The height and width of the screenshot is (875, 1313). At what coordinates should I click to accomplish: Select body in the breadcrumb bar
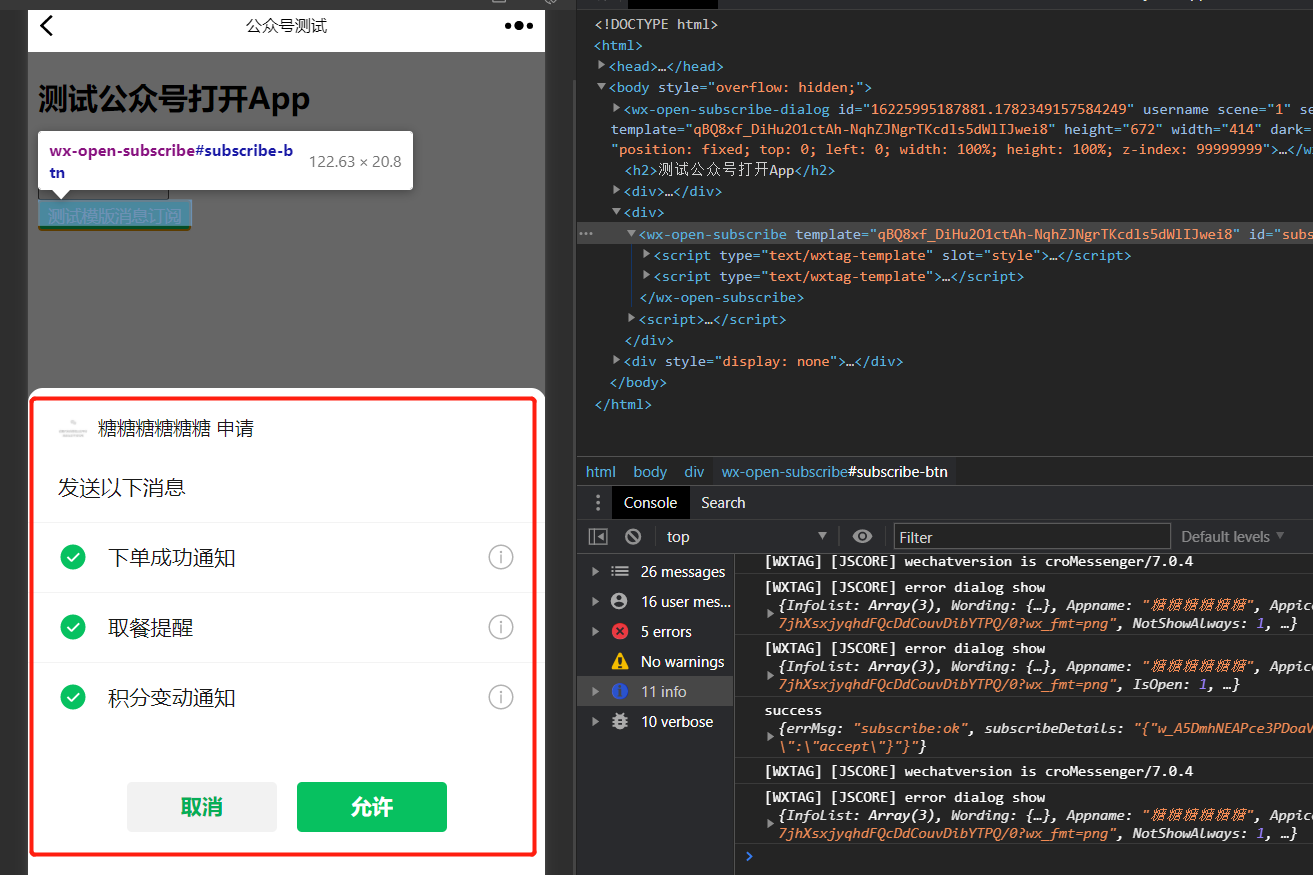650,472
